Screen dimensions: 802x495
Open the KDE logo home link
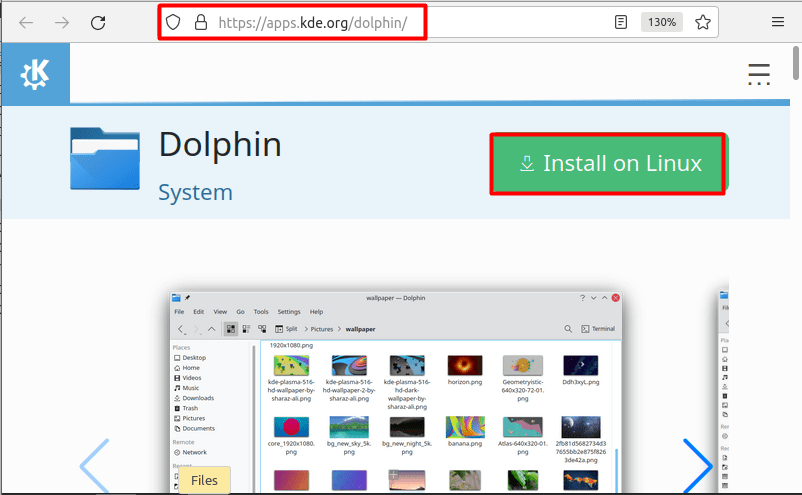(x=35, y=74)
